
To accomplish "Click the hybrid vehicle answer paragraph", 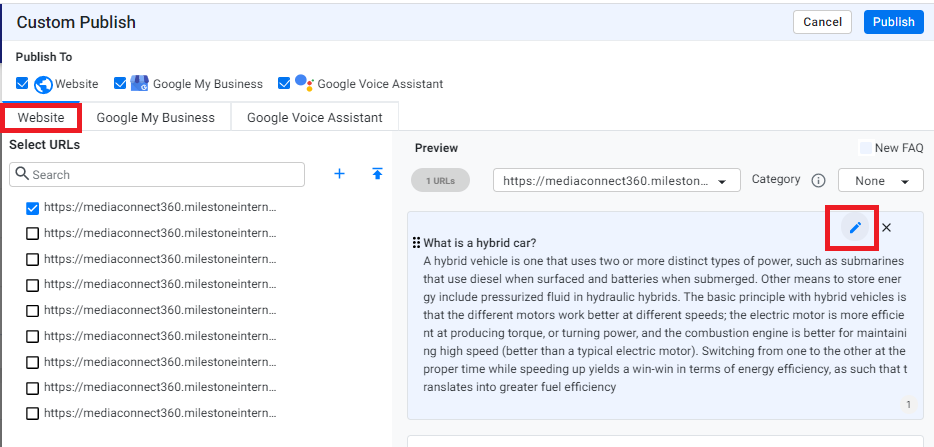I will [x=665, y=324].
